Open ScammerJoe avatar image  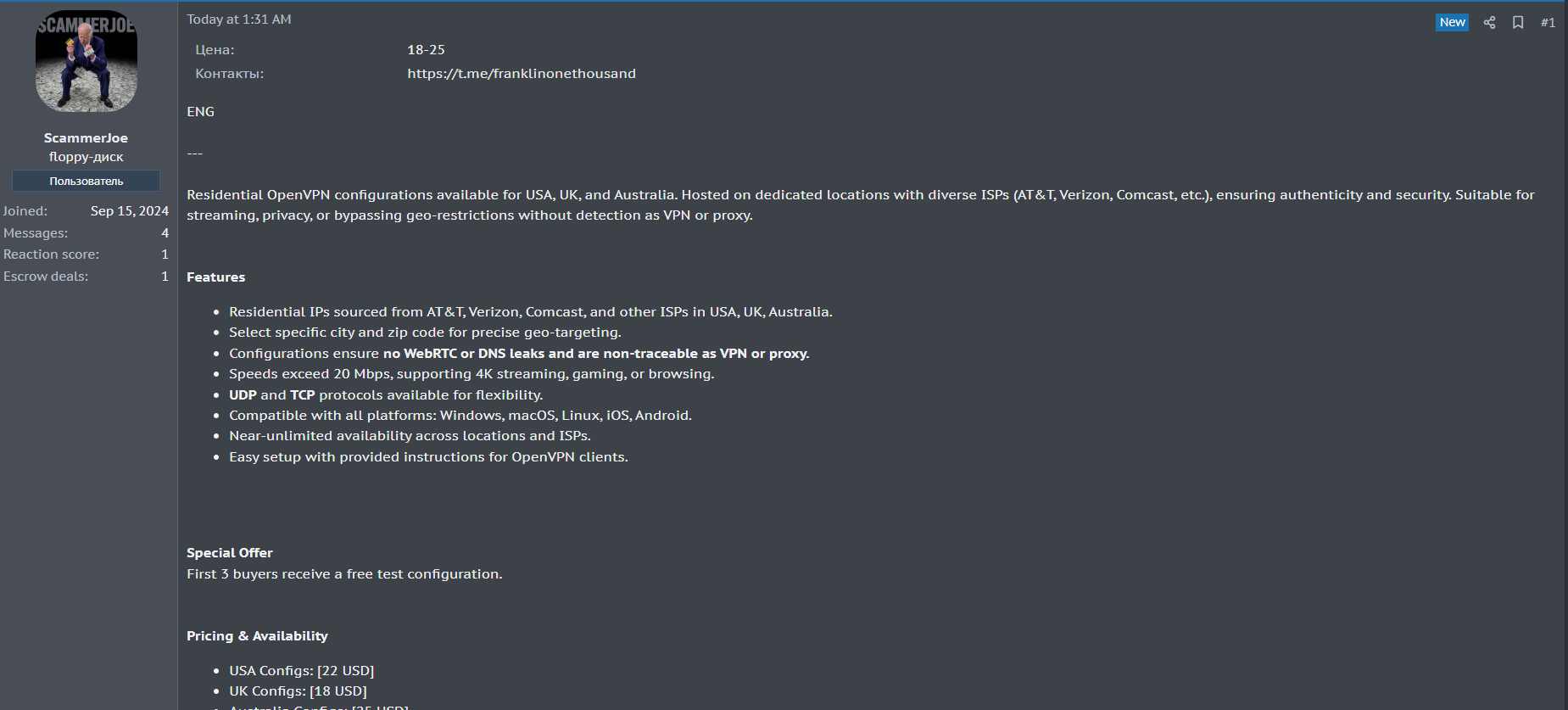[x=86, y=61]
